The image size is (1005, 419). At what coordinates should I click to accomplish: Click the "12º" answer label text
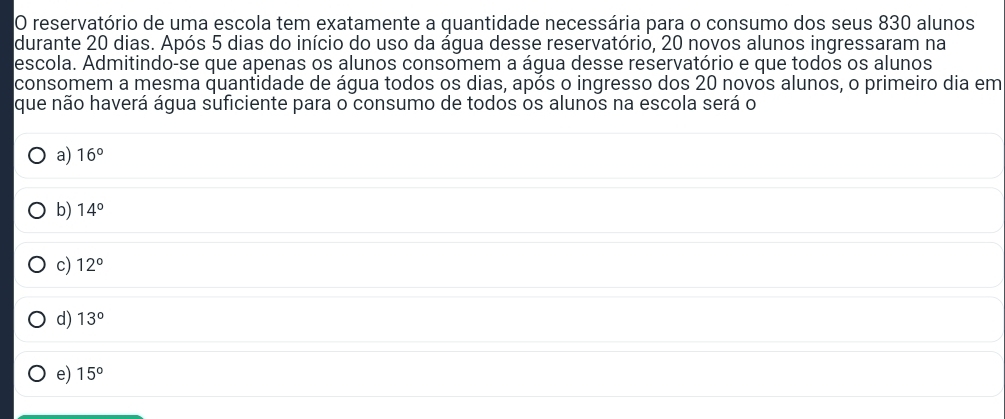pos(90,264)
